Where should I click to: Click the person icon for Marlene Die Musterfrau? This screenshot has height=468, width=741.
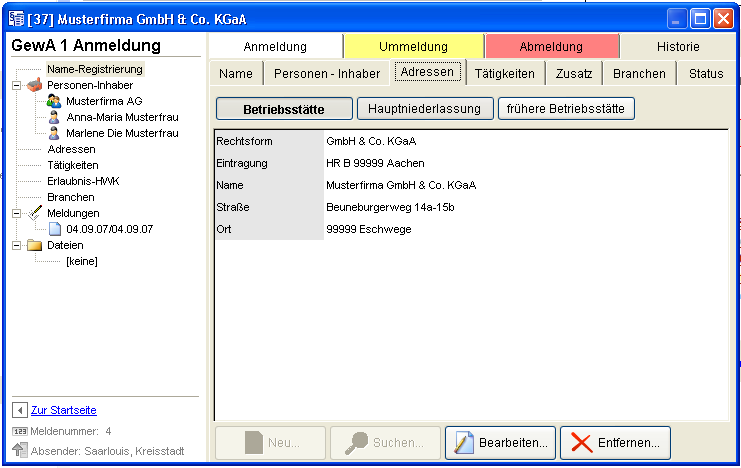point(54,133)
